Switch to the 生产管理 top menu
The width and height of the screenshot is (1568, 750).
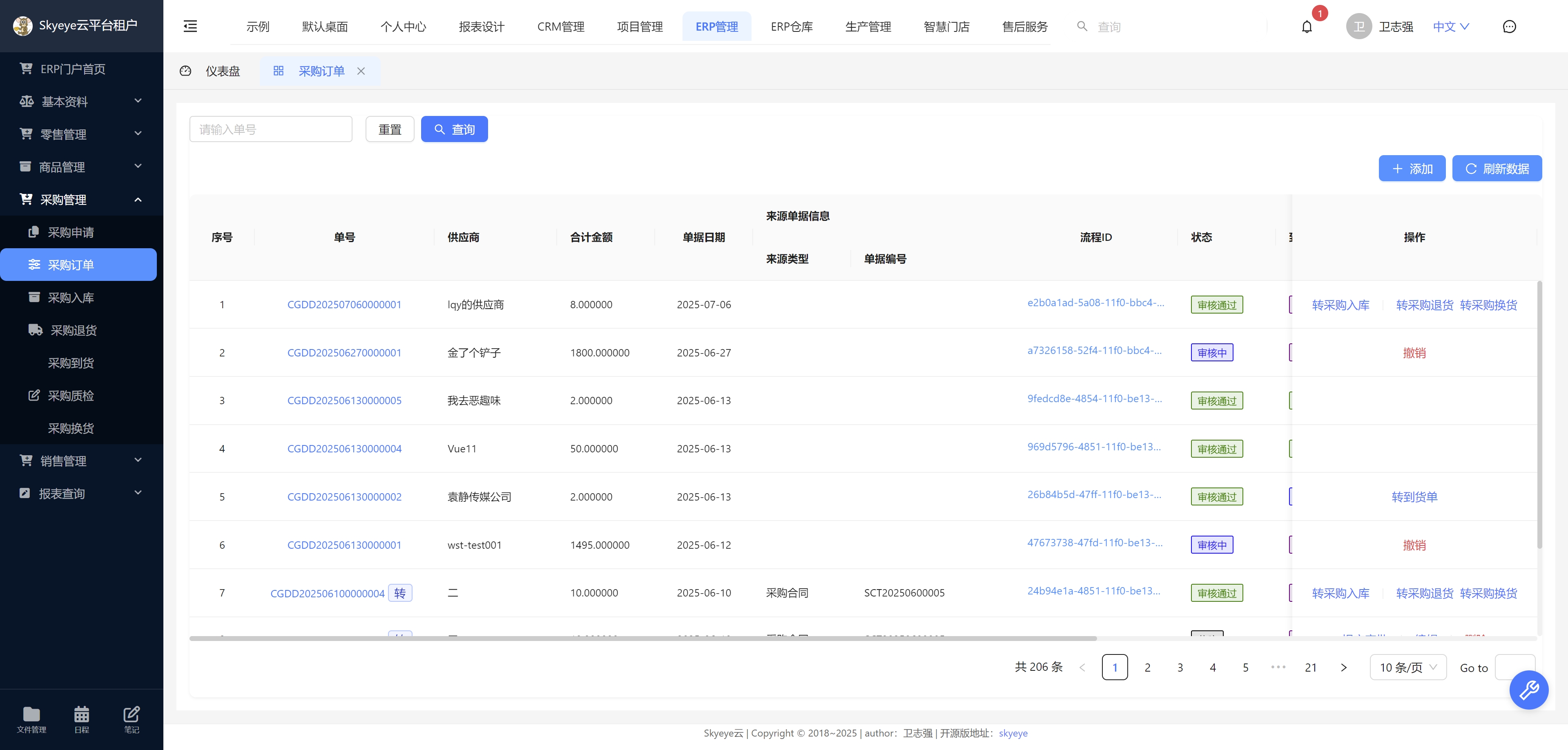pos(868,27)
